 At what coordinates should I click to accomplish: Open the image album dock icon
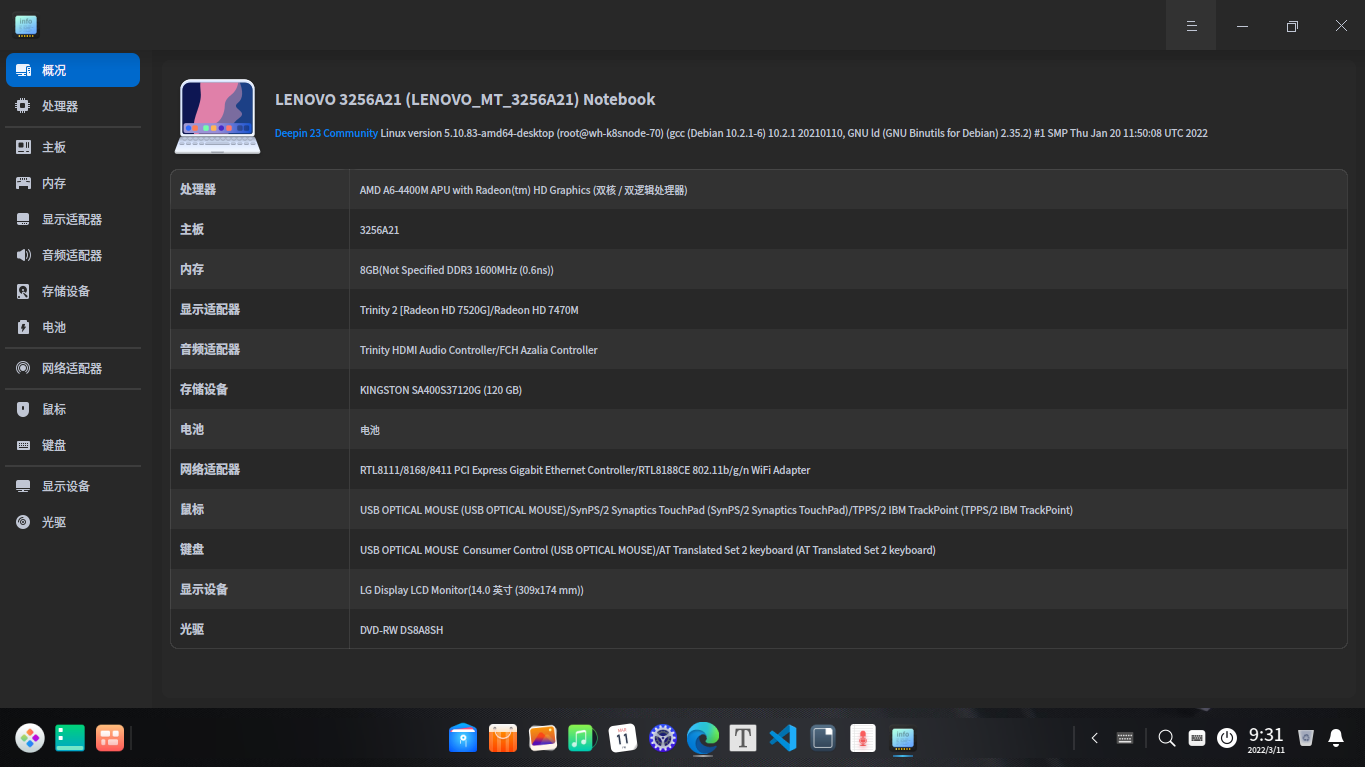[x=543, y=738]
